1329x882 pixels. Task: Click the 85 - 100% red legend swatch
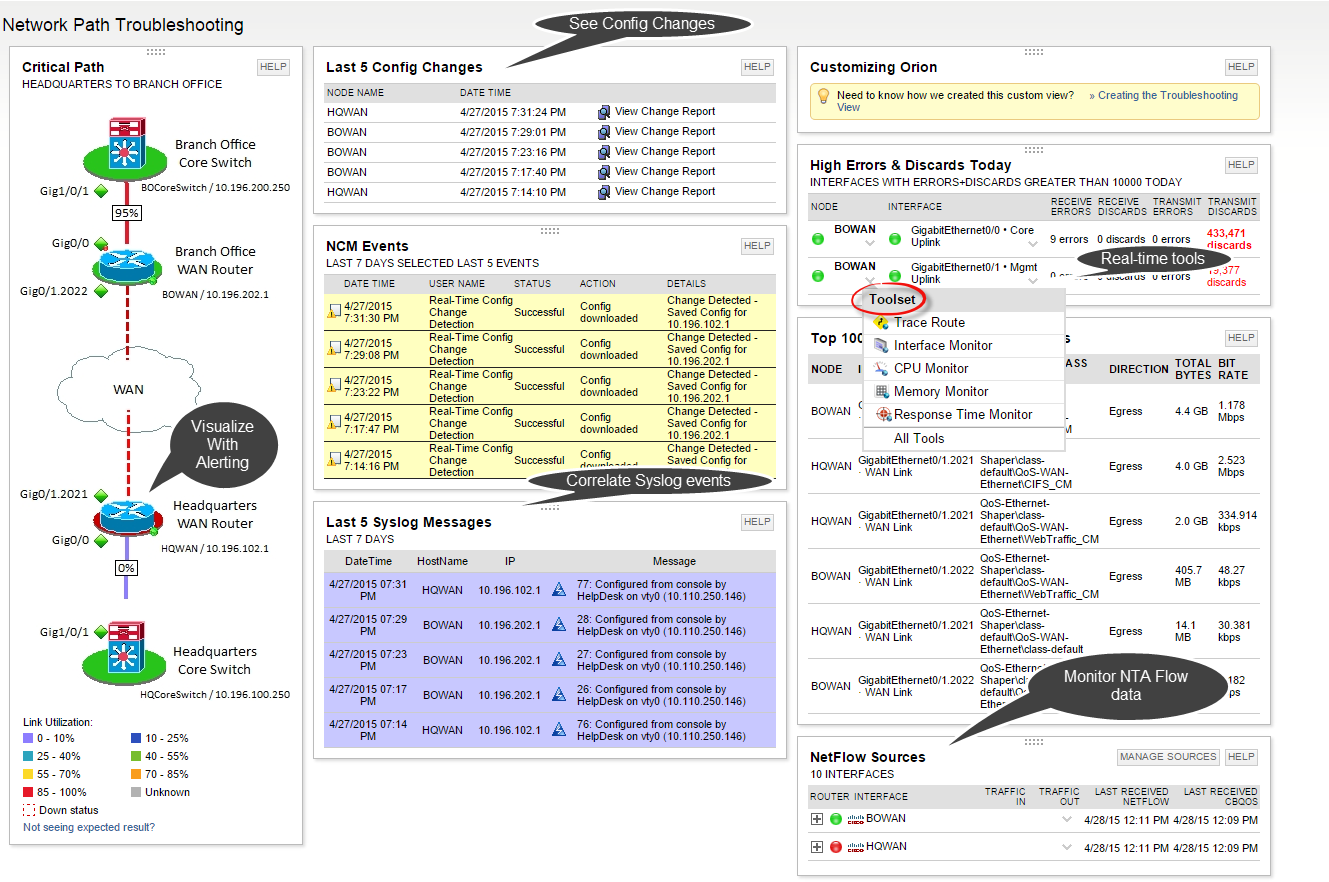28,793
